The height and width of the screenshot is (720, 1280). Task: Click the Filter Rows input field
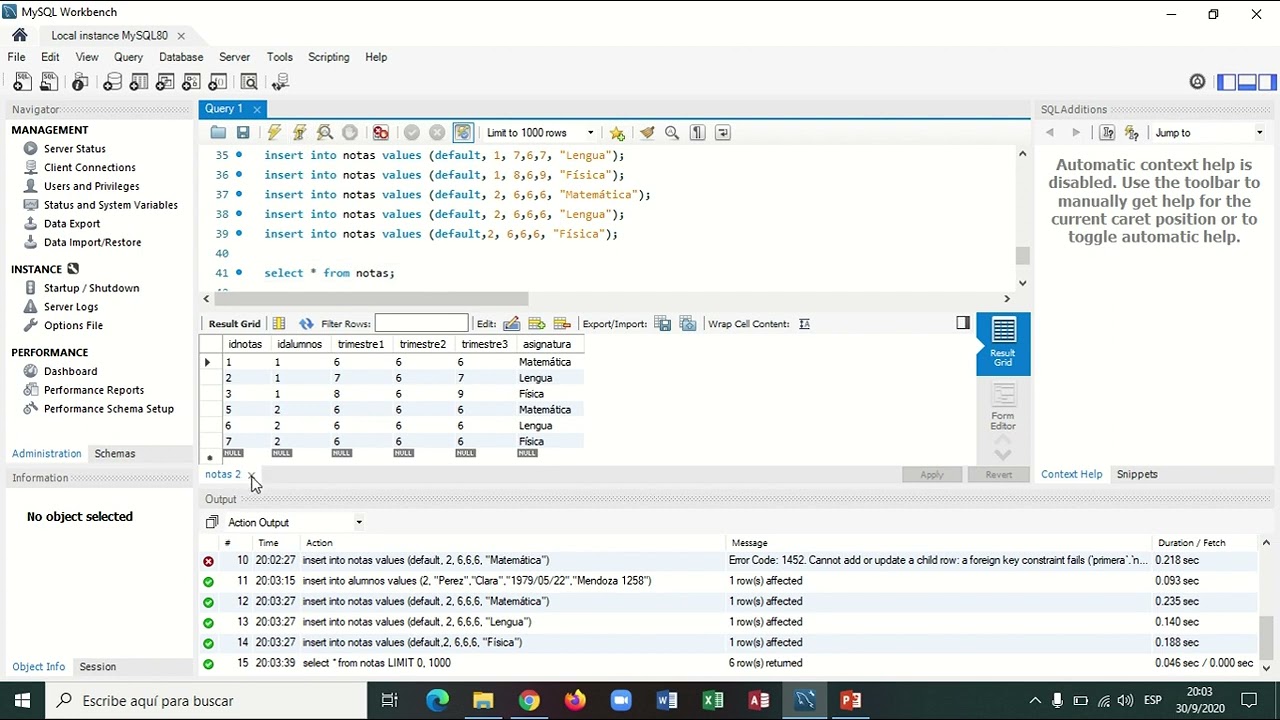coord(421,323)
